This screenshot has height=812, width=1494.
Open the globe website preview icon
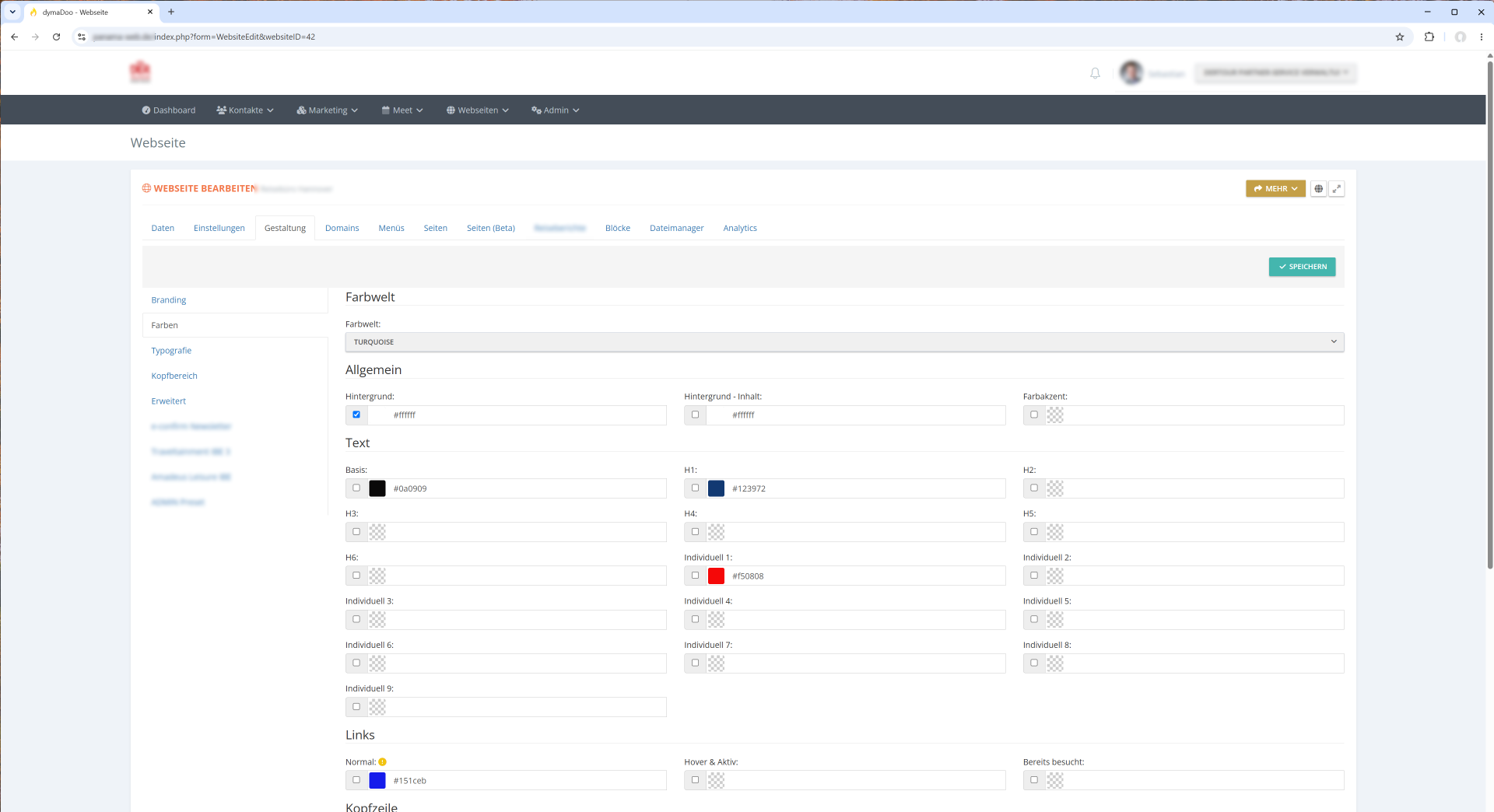1318,189
